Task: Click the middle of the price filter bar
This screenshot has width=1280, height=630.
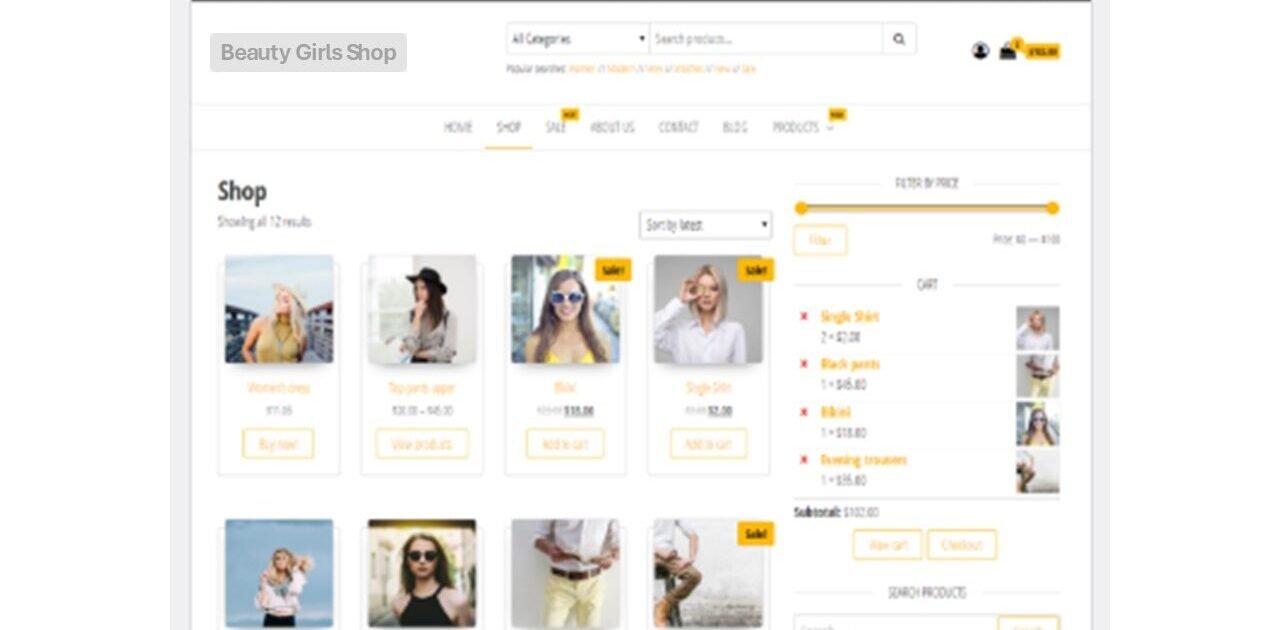Action: pos(927,208)
